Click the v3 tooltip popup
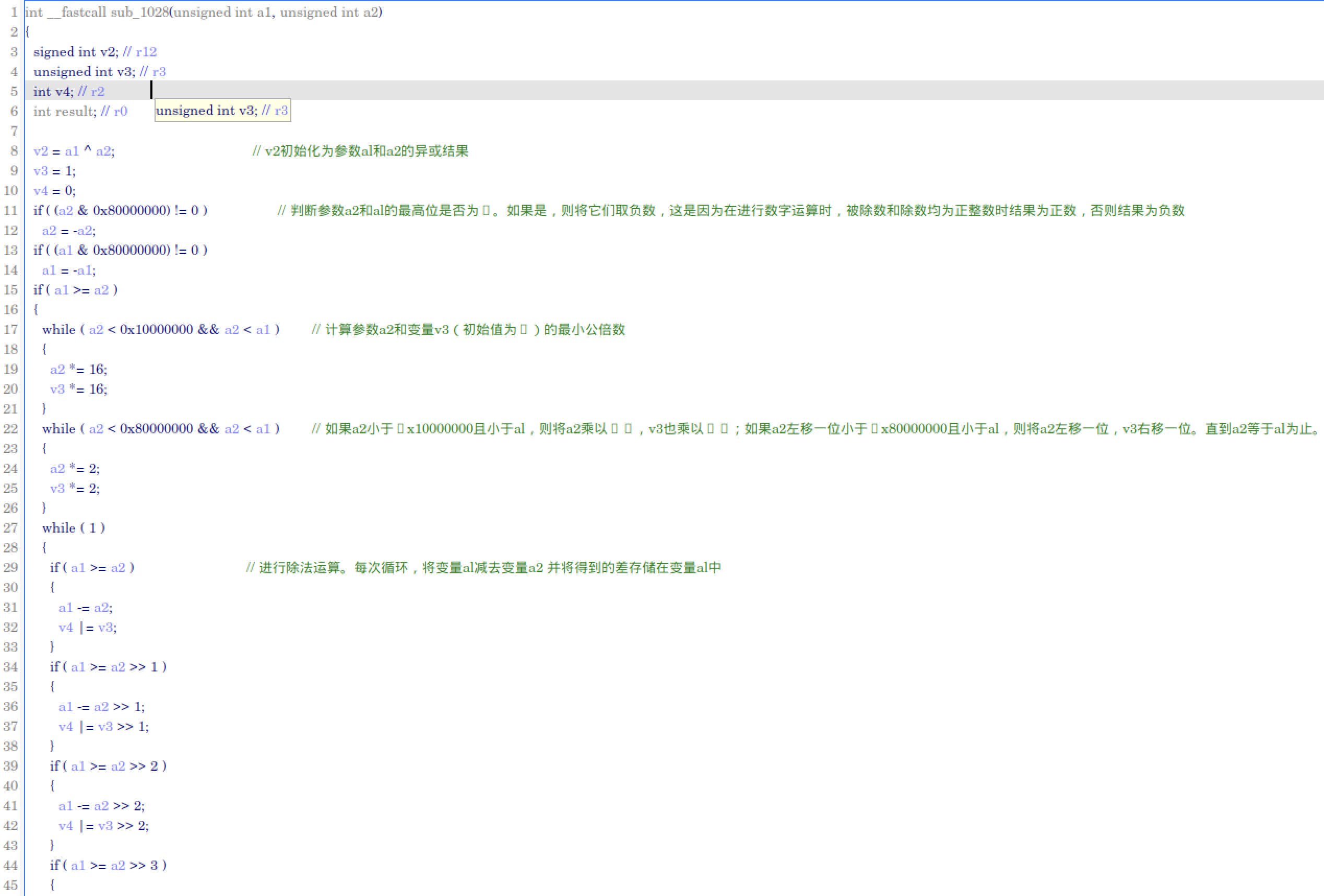 [222, 111]
